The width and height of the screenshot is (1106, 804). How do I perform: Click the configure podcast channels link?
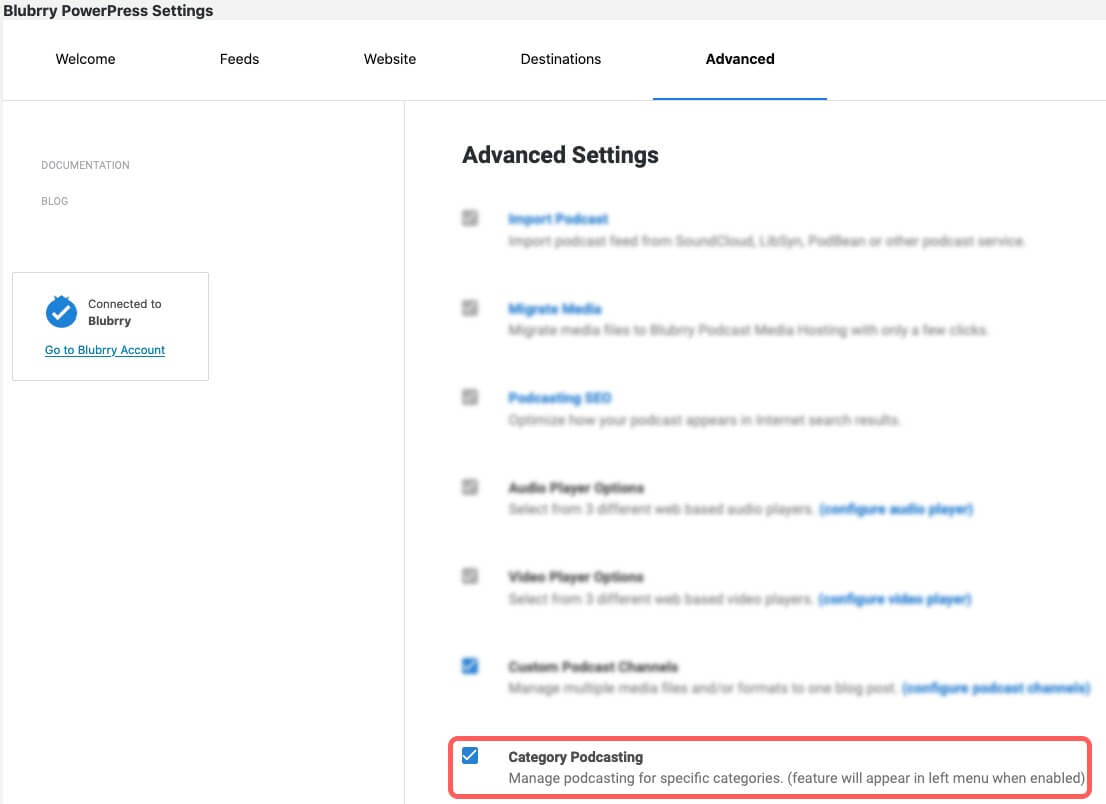tap(996, 688)
